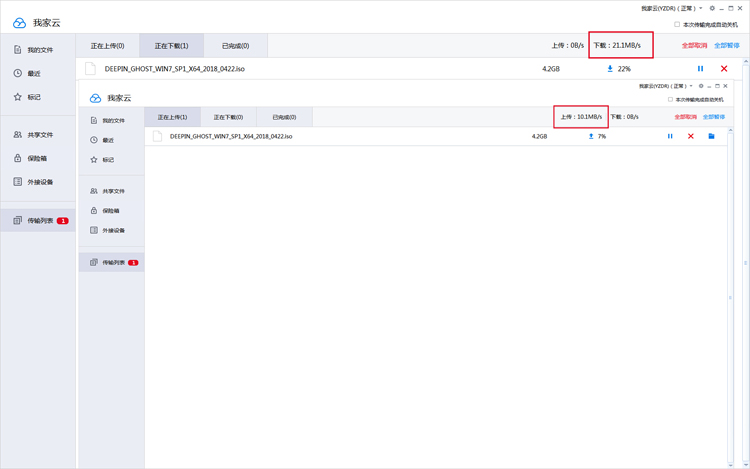Image resolution: width=750 pixels, height=469 pixels.
Task: Open the blue folder icon on the upload row
Action: tap(711, 136)
